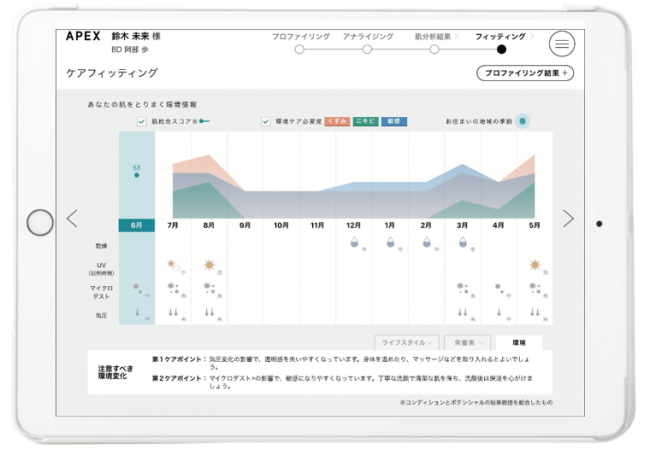Click the プロファイリング step circle
This screenshot has width=650, height=455.
299,50
